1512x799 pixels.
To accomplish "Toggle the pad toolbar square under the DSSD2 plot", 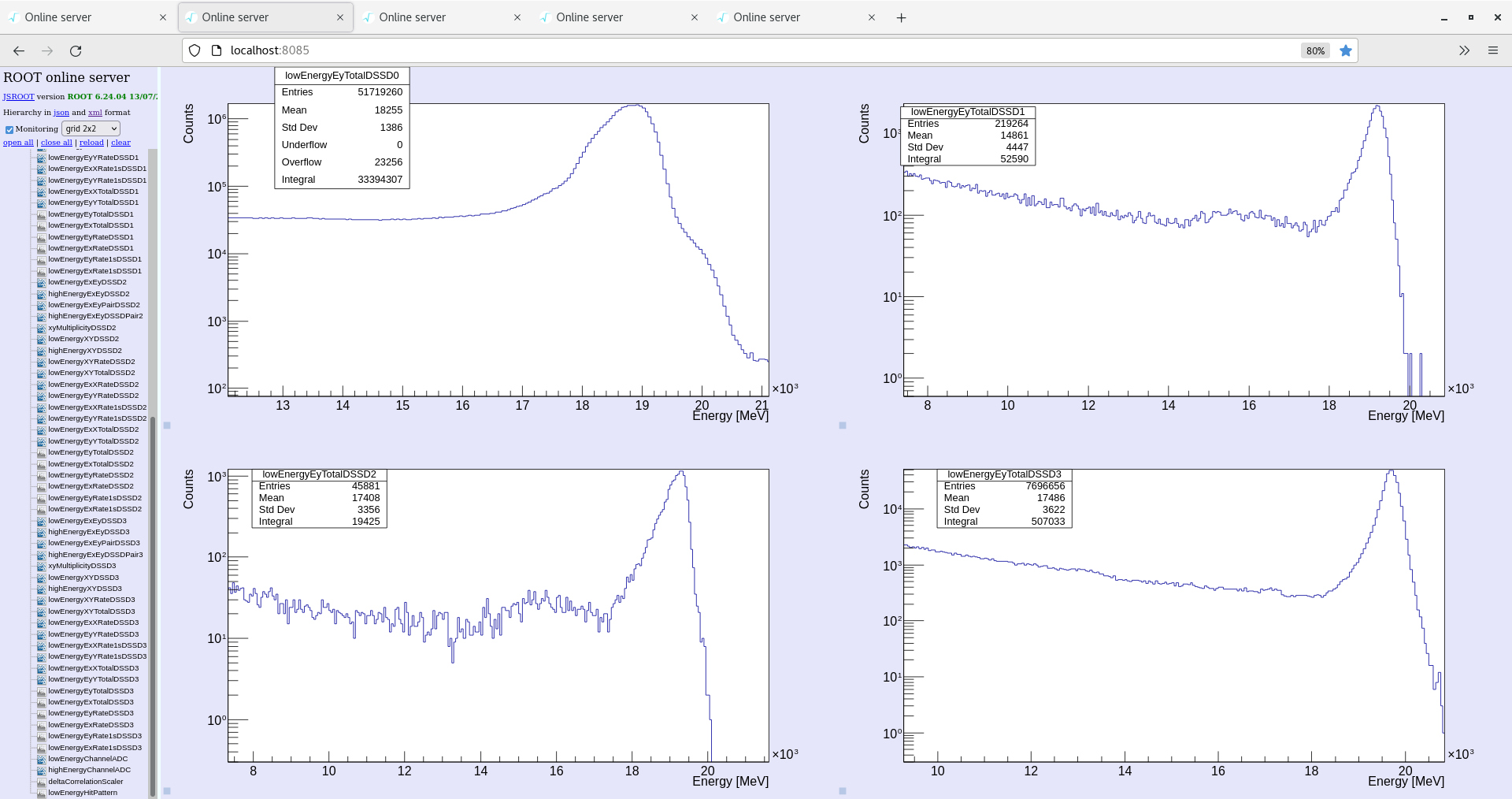I will [x=167, y=791].
